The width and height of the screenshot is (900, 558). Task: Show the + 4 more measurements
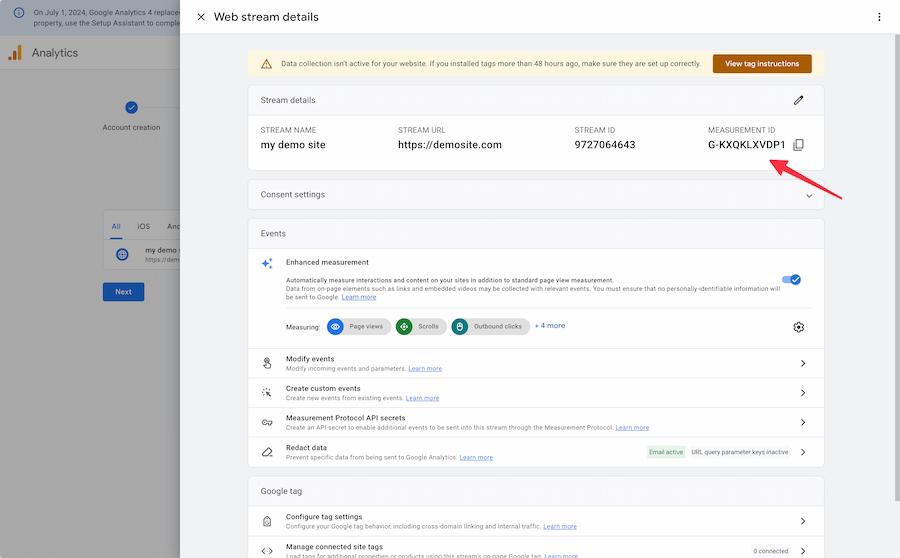[550, 326]
